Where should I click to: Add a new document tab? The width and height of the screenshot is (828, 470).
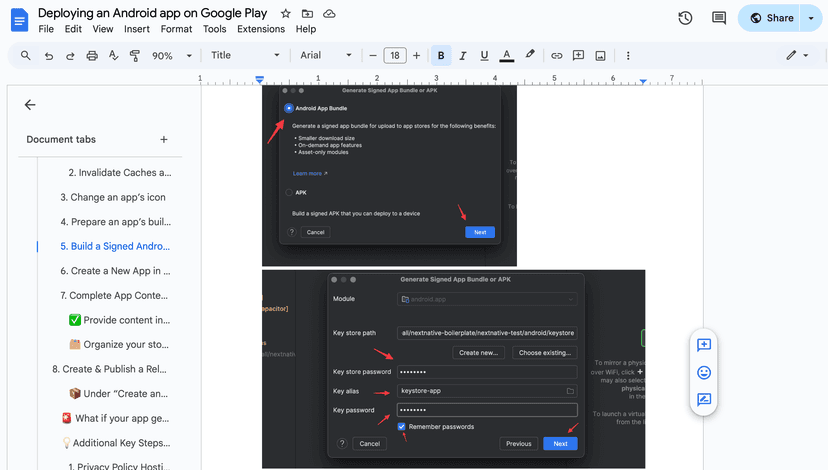[x=164, y=139]
